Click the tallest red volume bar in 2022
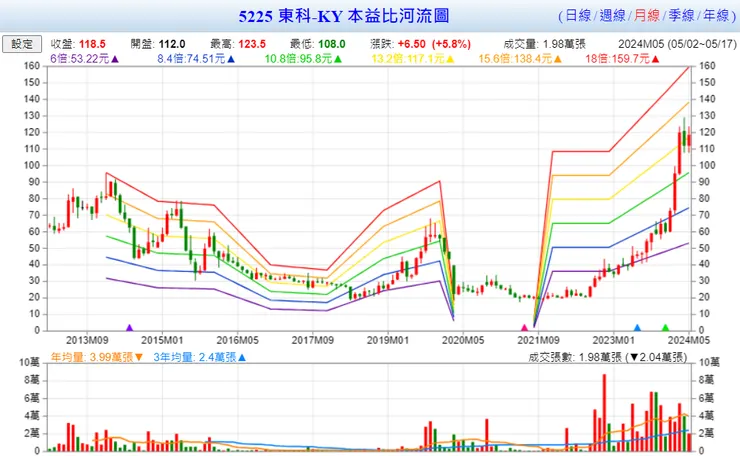This screenshot has height=456, width=740. pyautogui.click(x=604, y=413)
